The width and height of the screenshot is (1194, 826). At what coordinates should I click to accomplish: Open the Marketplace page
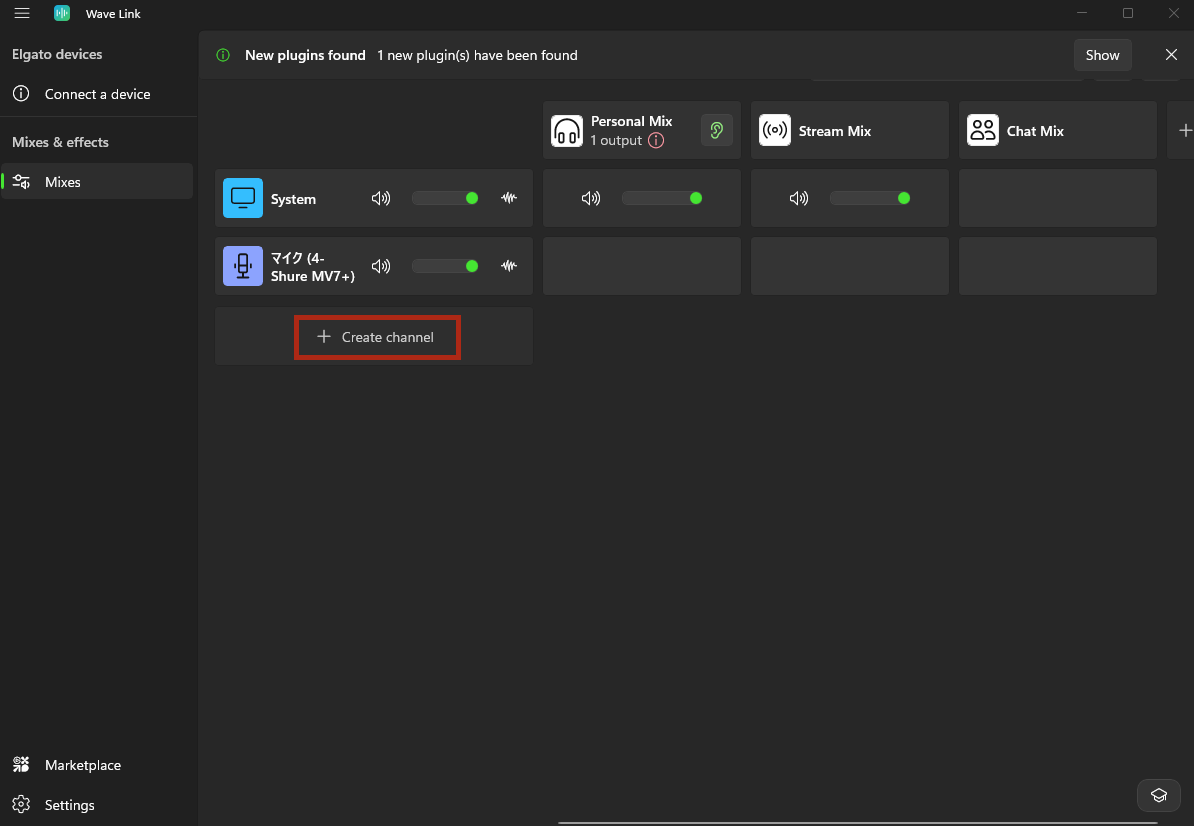(97, 764)
